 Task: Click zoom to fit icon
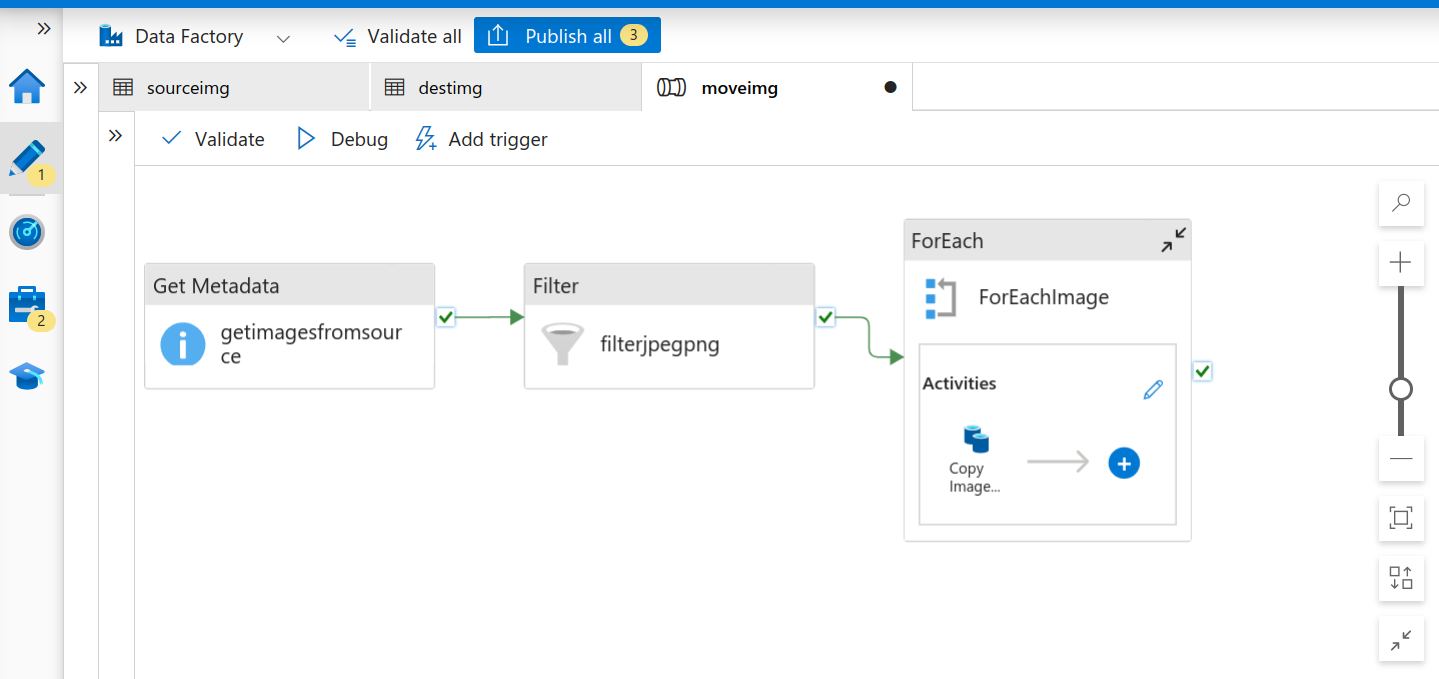coord(1401,518)
